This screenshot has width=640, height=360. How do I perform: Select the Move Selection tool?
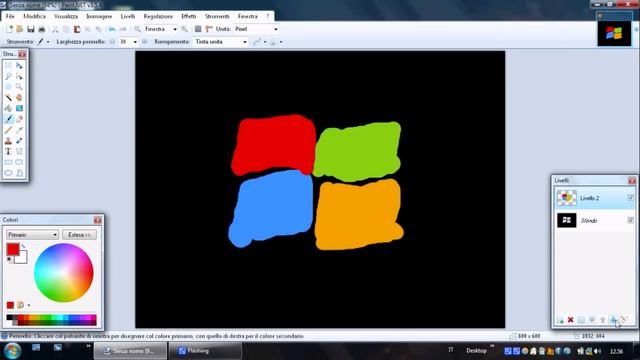(19, 76)
